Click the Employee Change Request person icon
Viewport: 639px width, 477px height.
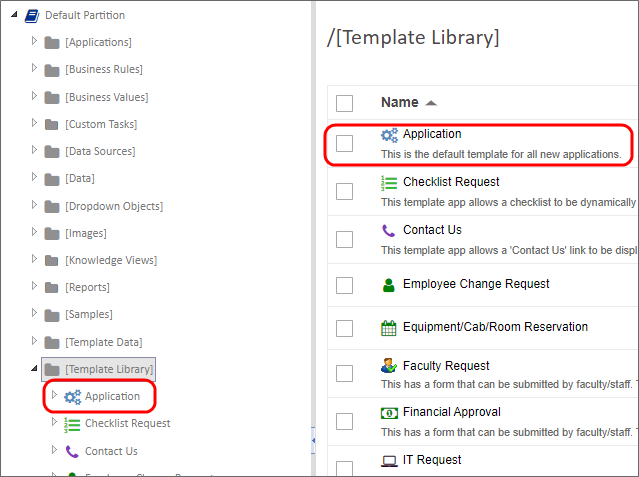click(x=389, y=284)
